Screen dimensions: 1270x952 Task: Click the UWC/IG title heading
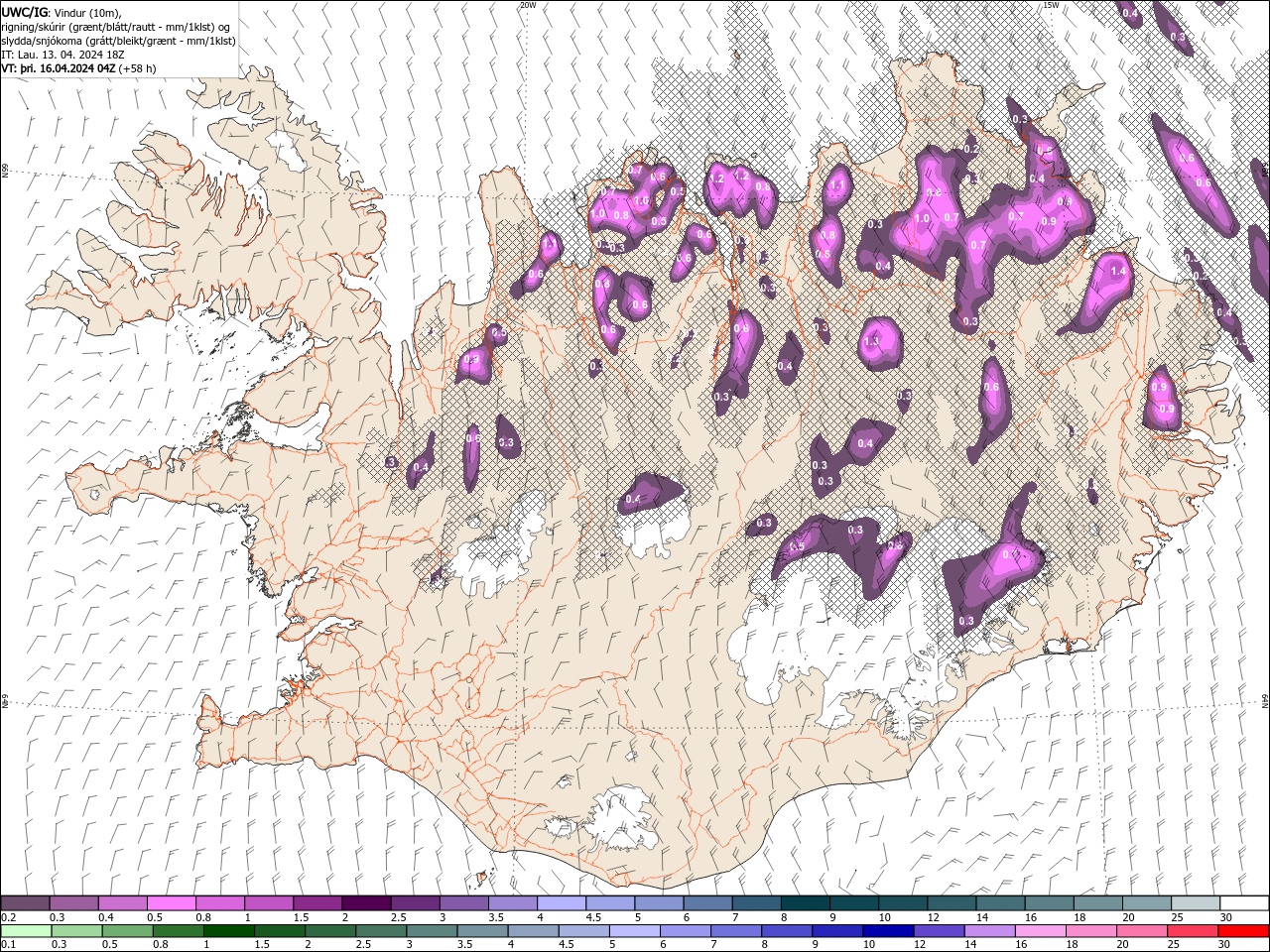point(25,11)
